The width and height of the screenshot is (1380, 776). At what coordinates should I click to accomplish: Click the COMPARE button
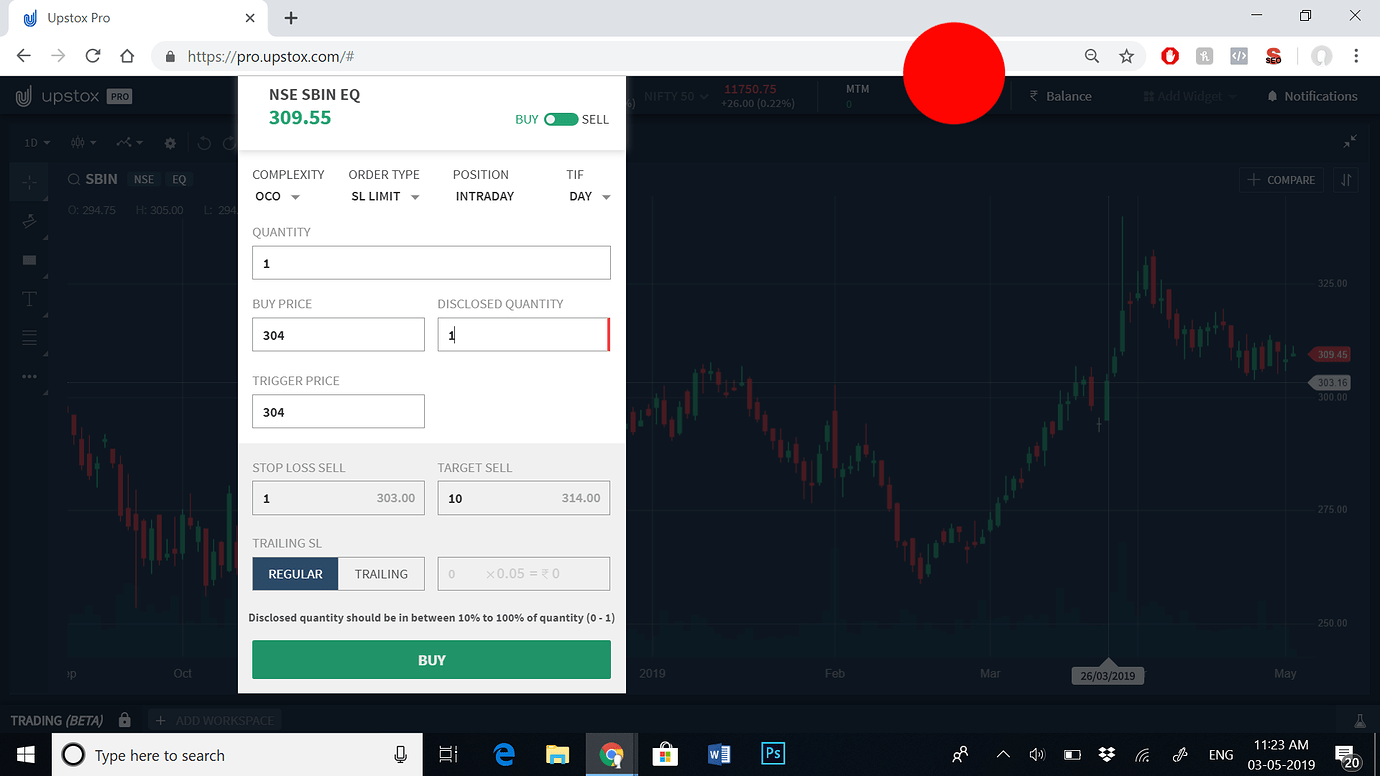[1281, 179]
